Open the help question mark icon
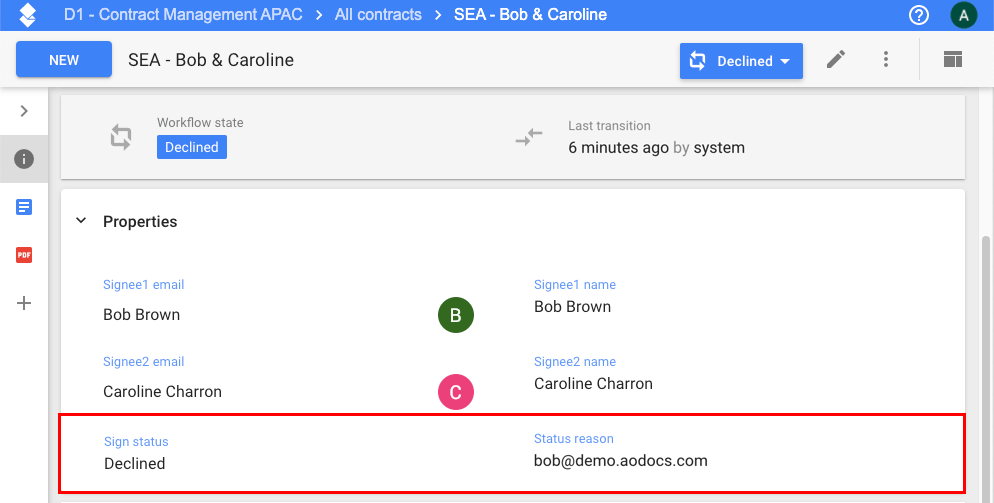 pyautogui.click(x=918, y=15)
